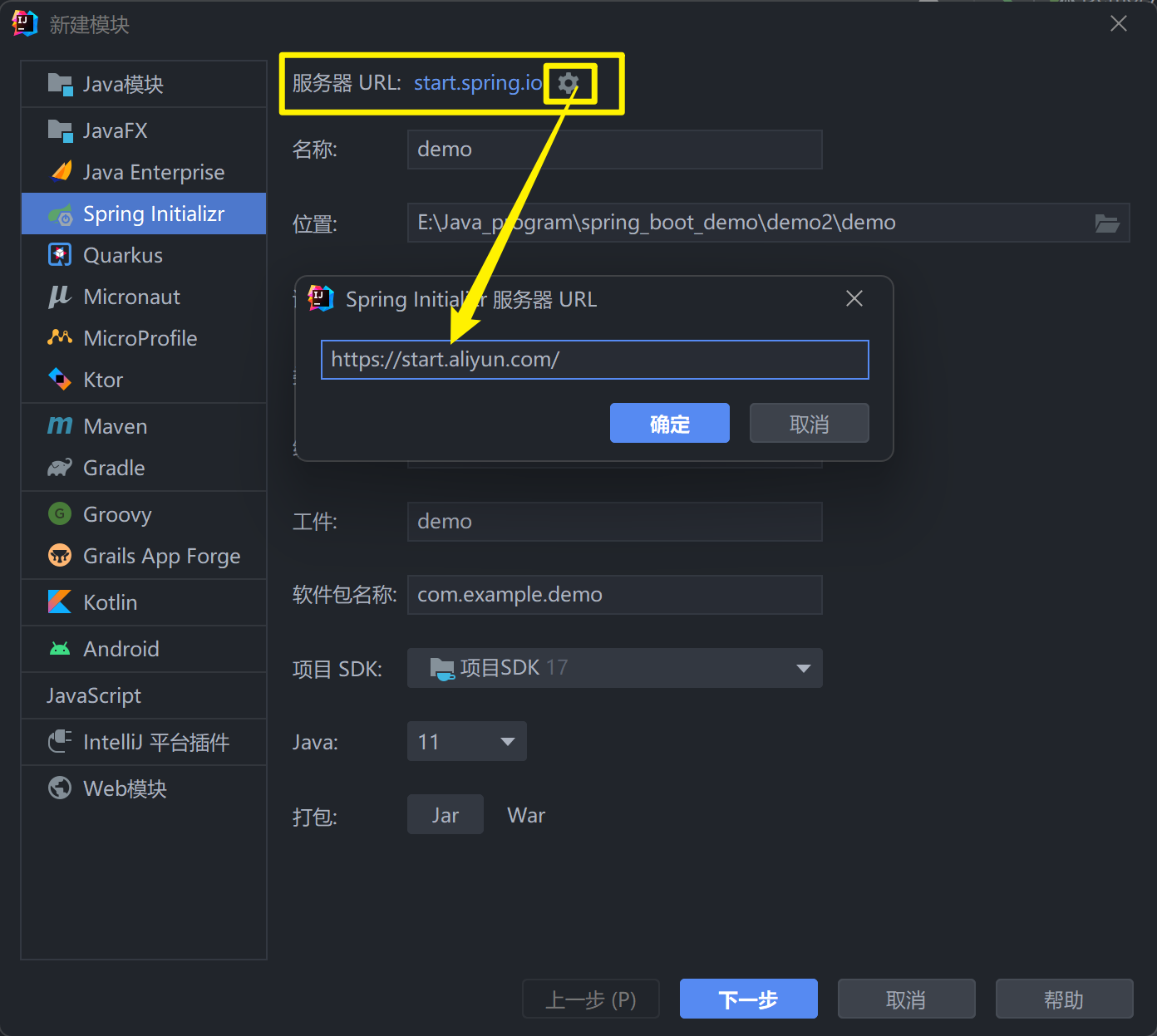Viewport: 1157px width, 1036px height.
Task: Click the Spring Initializr leaf icon
Action: [60, 214]
